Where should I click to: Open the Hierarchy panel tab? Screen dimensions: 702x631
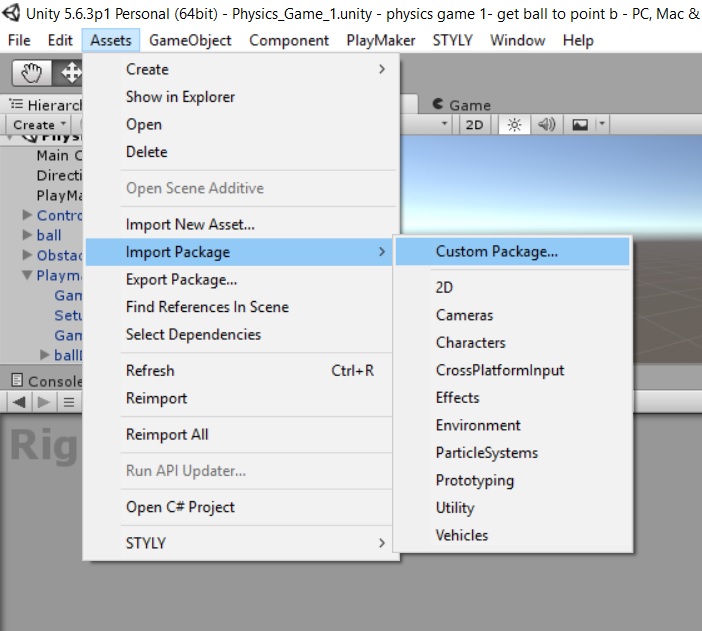[x=45, y=105]
